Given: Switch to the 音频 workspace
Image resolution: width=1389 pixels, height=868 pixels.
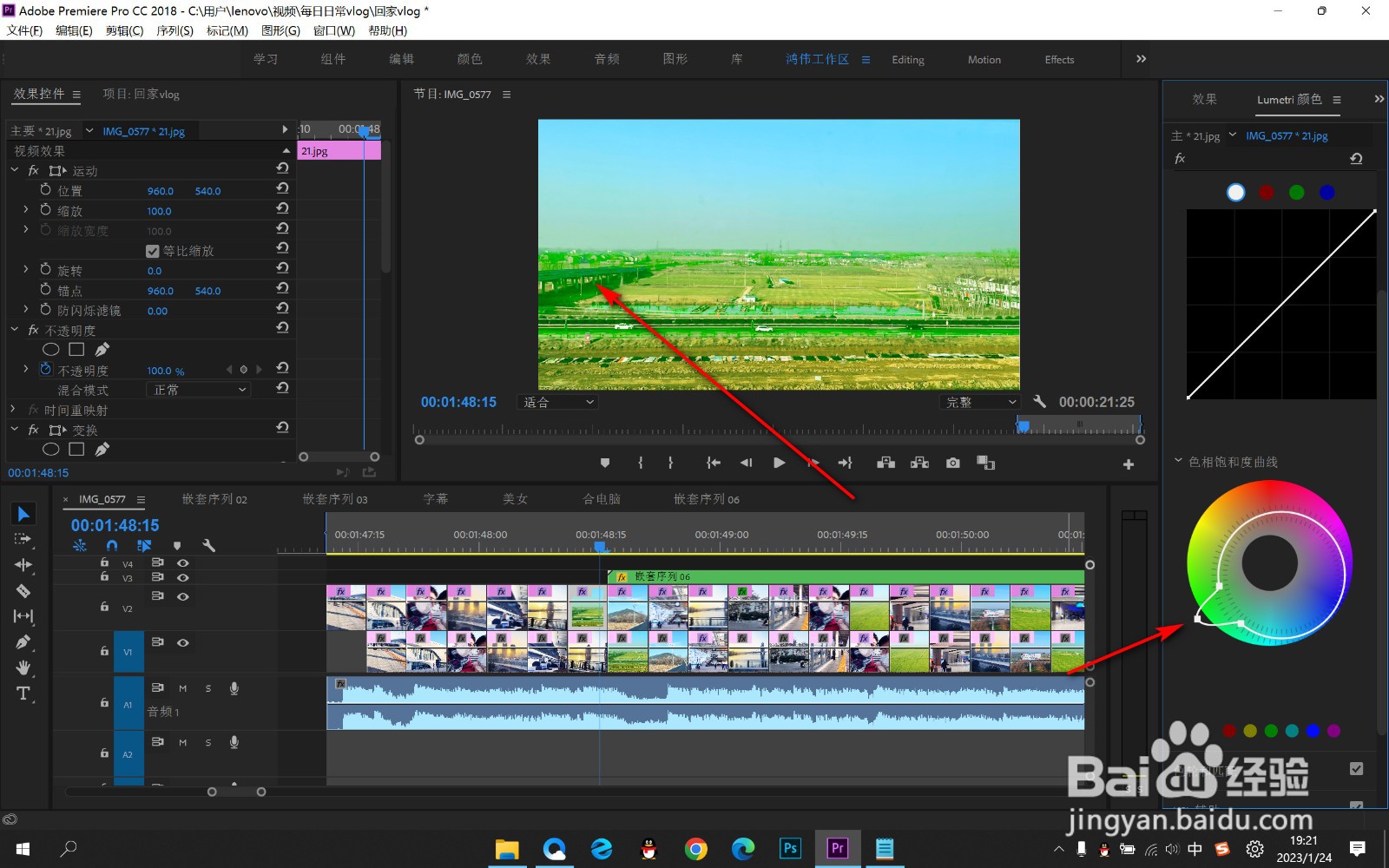Looking at the screenshot, I should (607, 59).
